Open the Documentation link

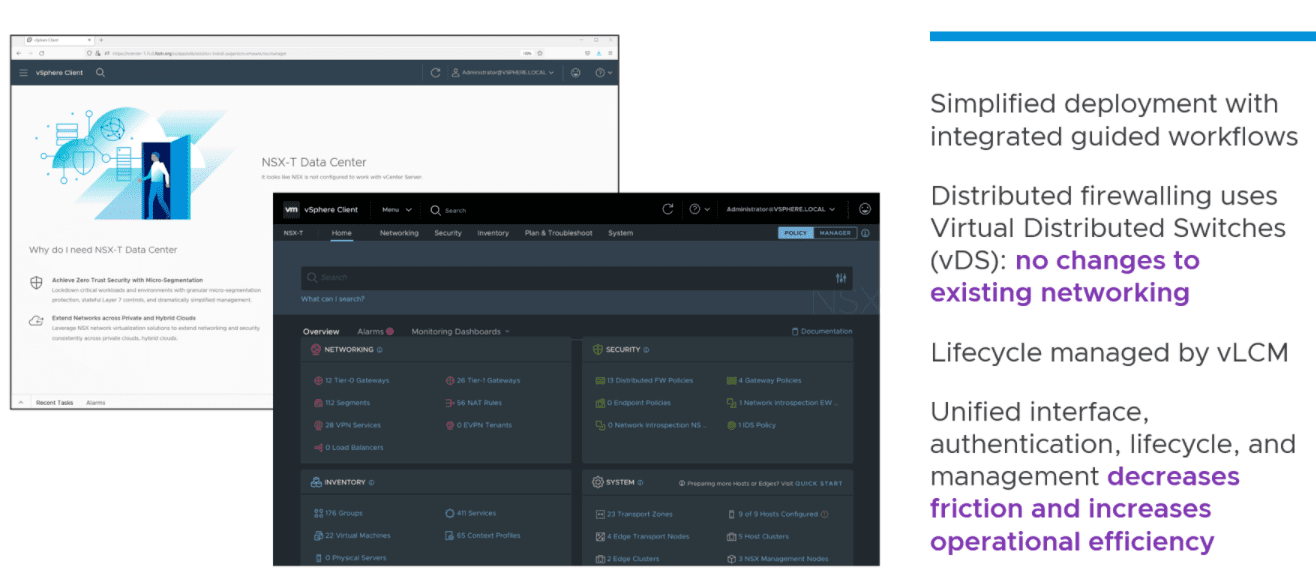pyautogui.click(x=822, y=331)
